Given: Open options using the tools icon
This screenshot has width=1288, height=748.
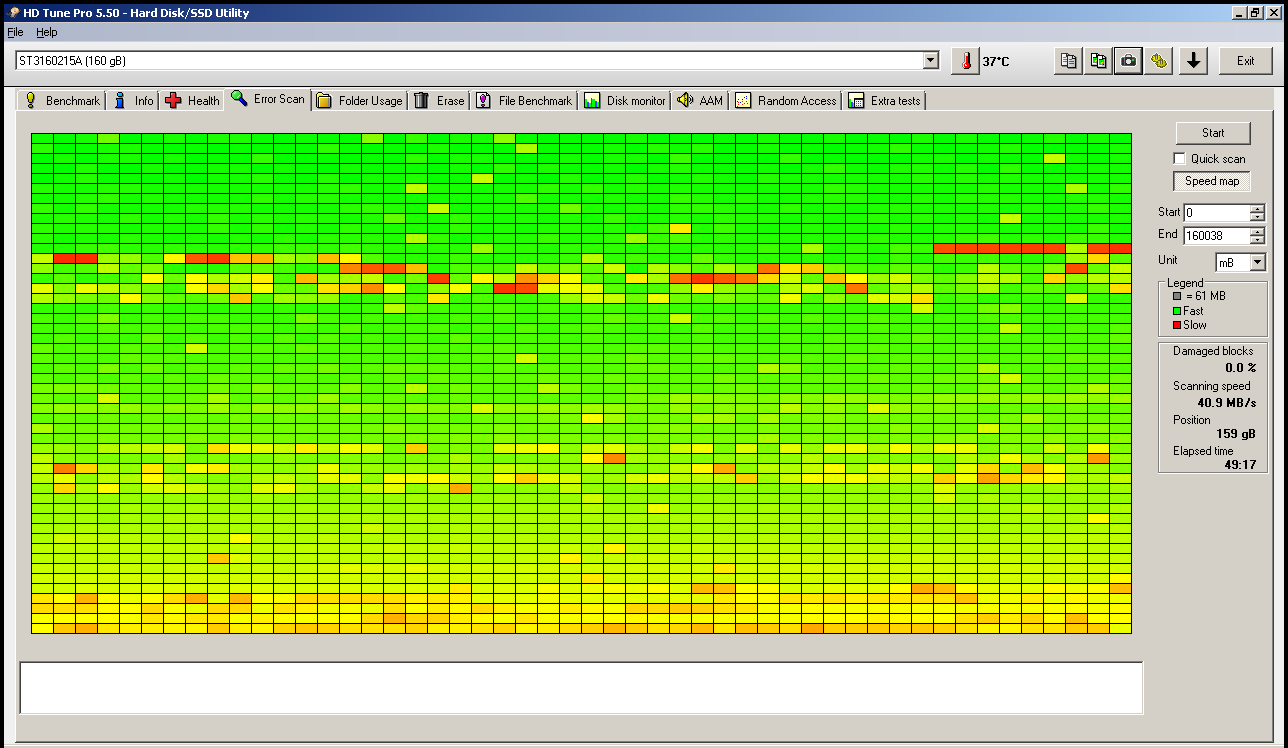Looking at the screenshot, I should pos(1159,61).
